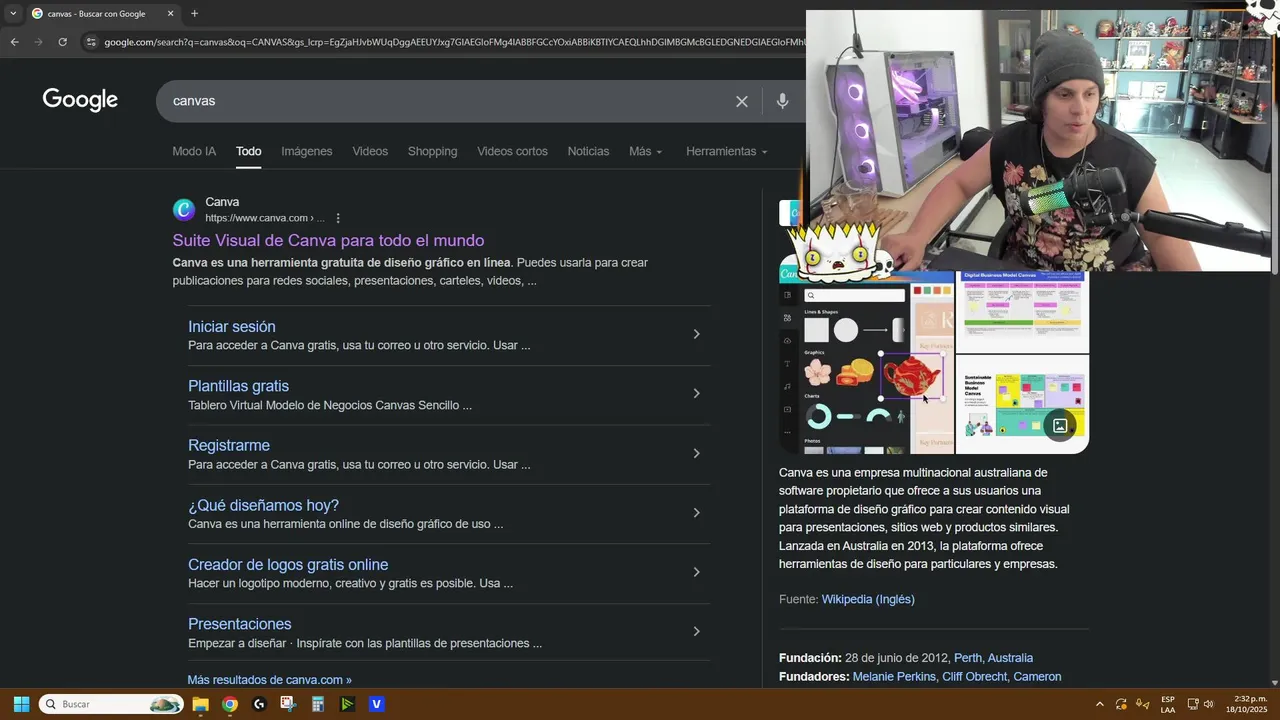Screen dimensions: 1280x720
Task: Open the Plantillas gratis sitelink
Action: pyautogui.click(x=238, y=386)
